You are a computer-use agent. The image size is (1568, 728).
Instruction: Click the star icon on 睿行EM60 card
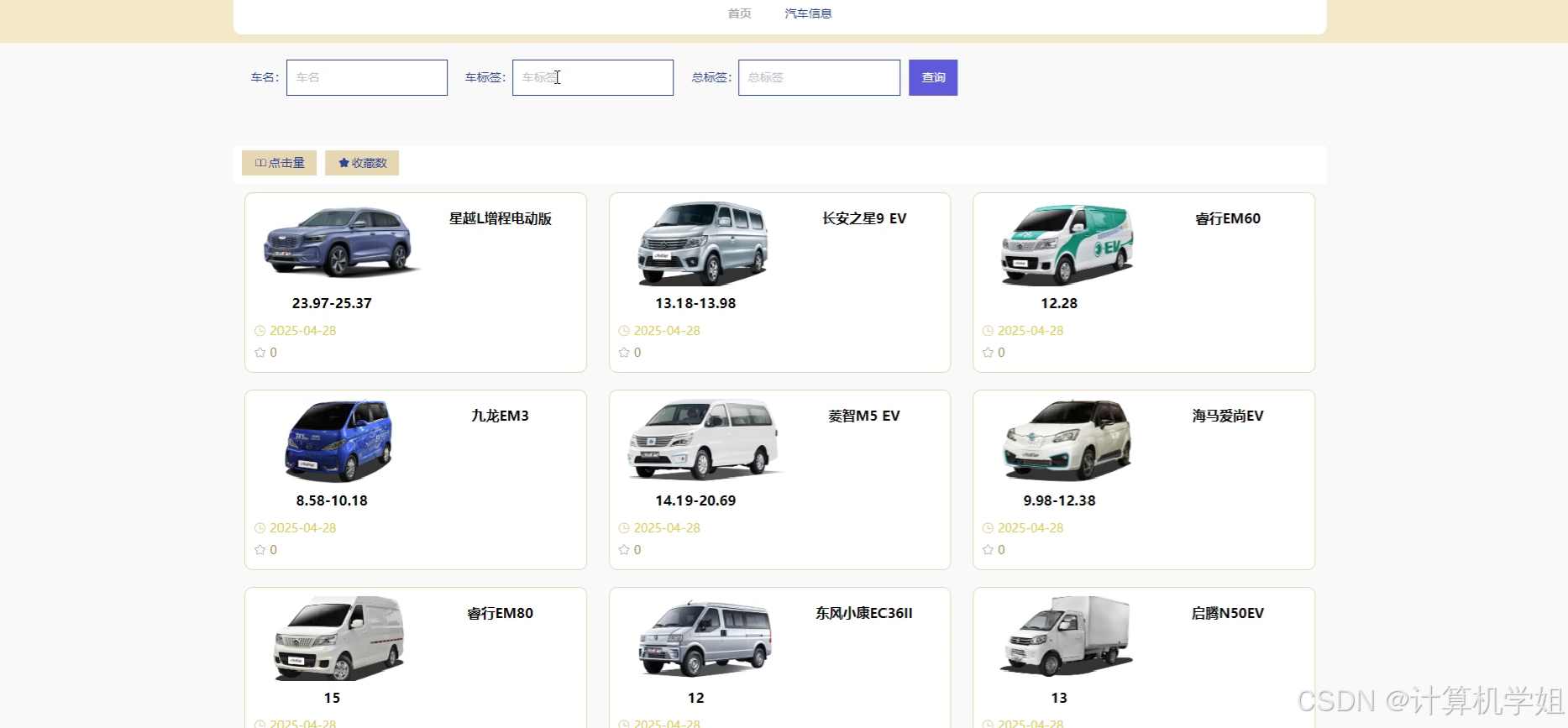(x=988, y=353)
